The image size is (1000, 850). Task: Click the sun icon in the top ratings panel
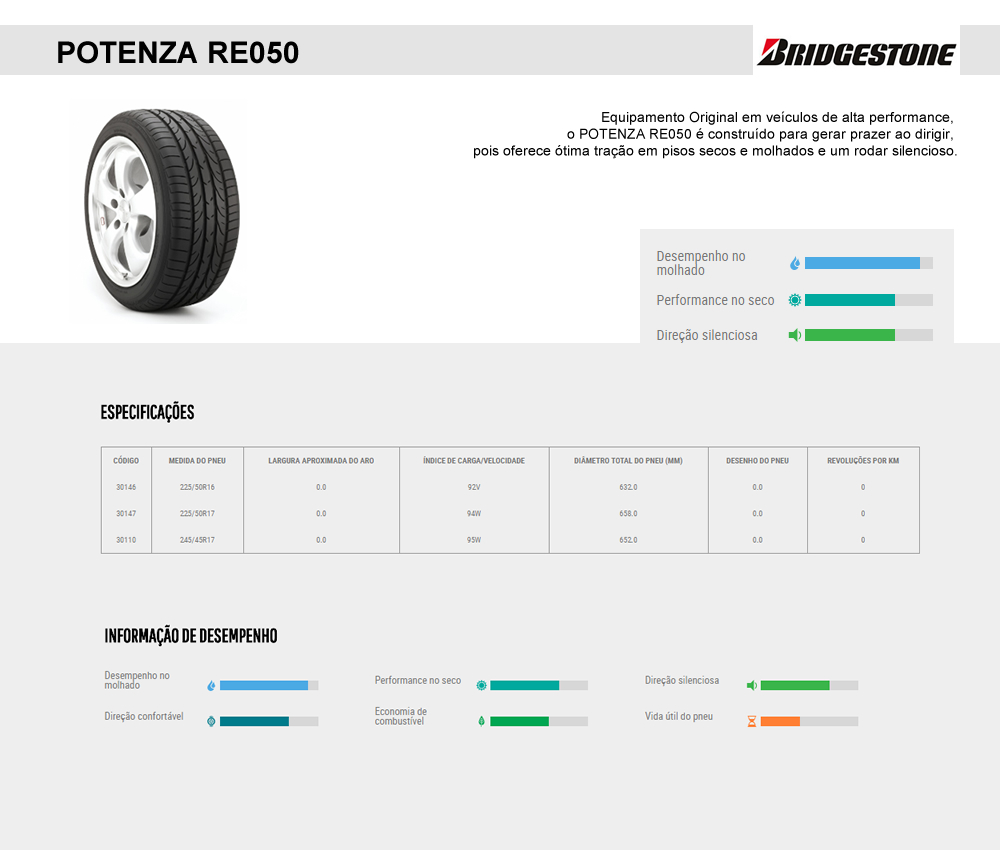pyautogui.click(x=795, y=300)
